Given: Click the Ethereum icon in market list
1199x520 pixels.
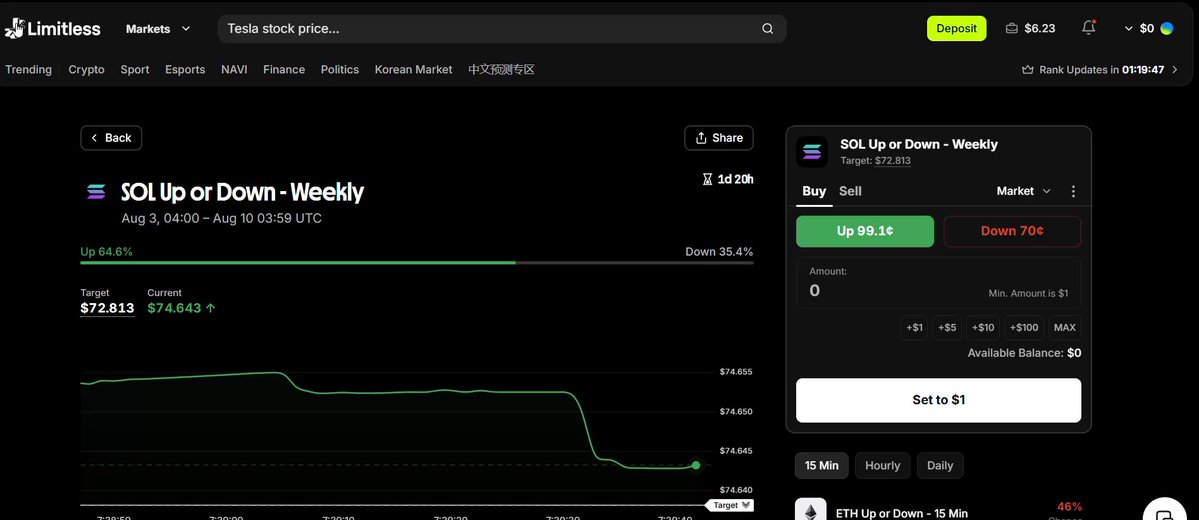Looking at the screenshot, I should [811, 510].
